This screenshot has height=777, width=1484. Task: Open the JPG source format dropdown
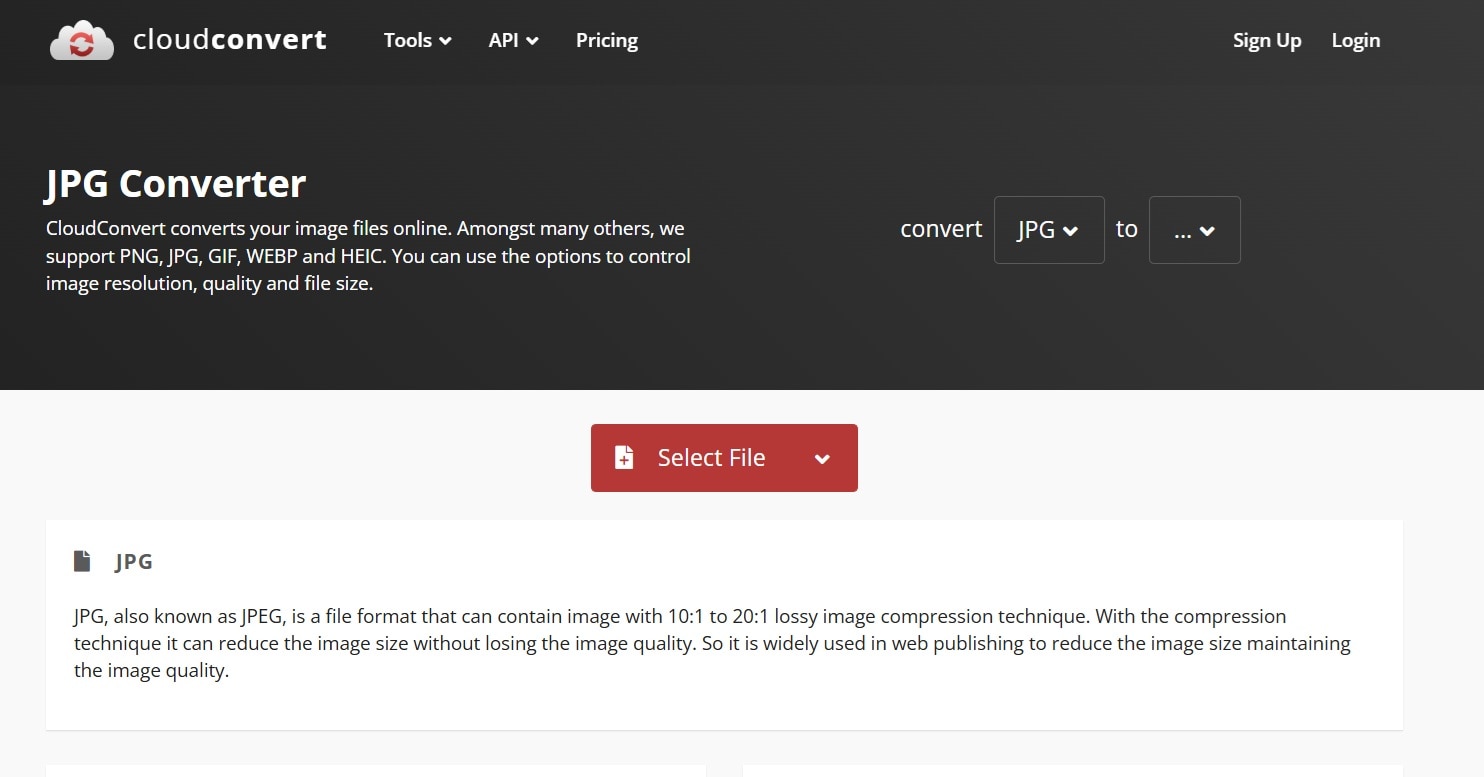click(x=1049, y=229)
